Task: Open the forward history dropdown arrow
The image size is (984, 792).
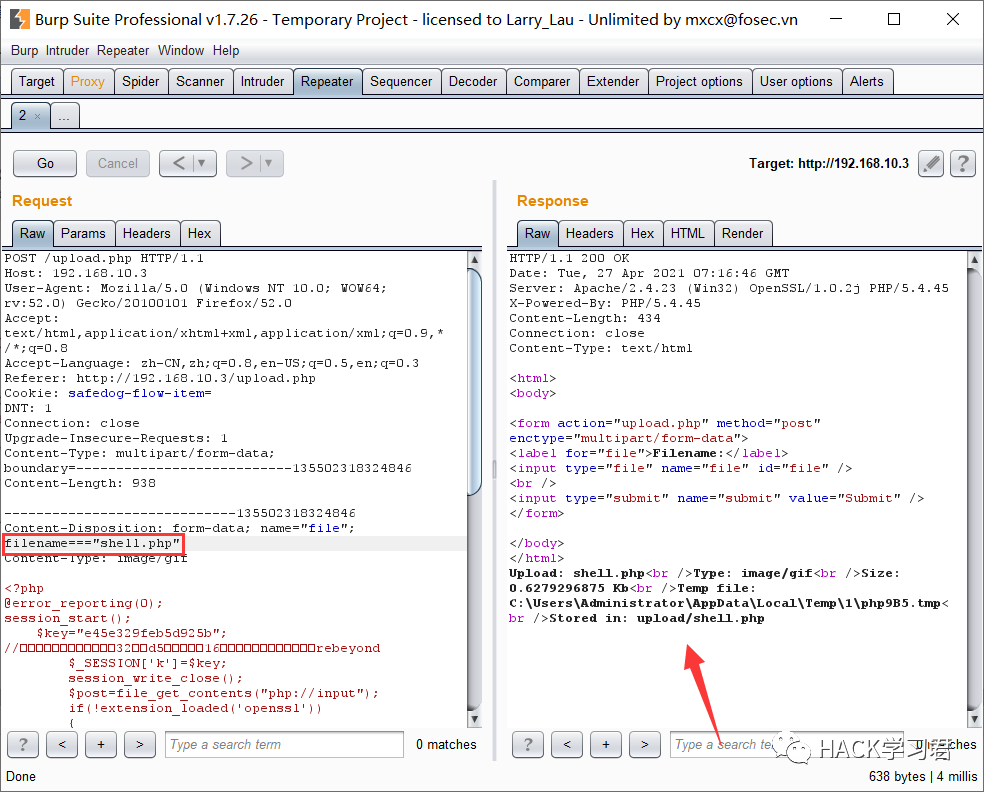Action: click(x=269, y=164)
